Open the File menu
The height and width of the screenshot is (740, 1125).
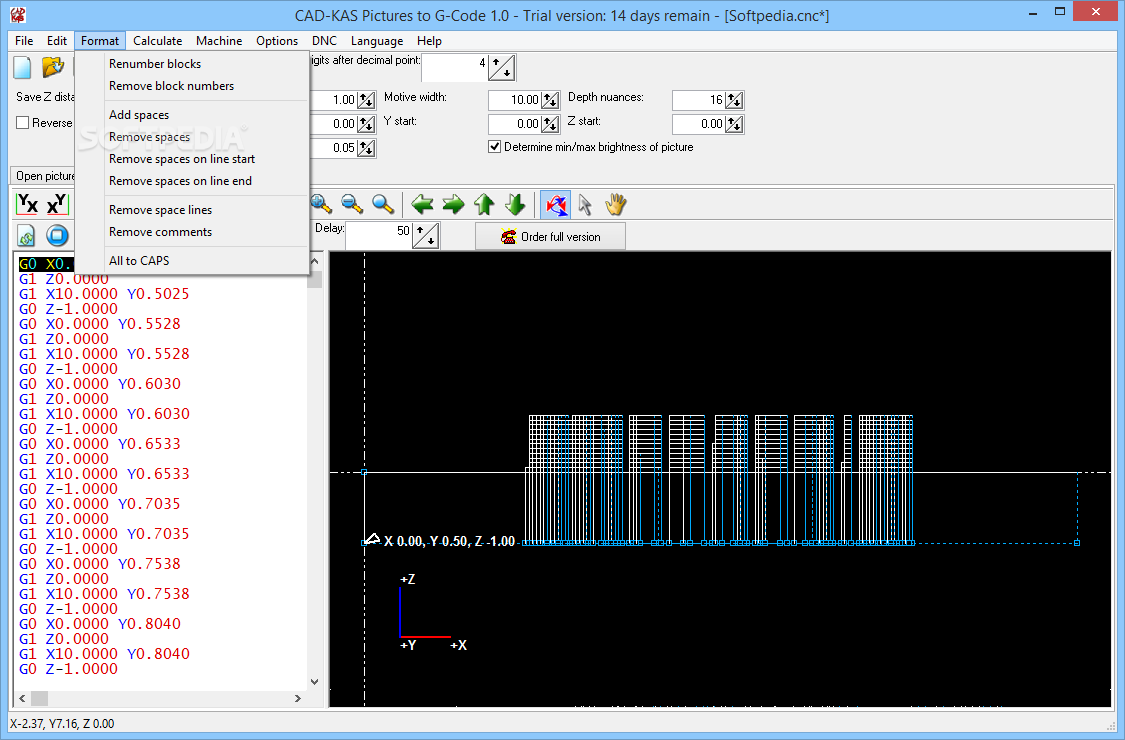tap(24, 41)
